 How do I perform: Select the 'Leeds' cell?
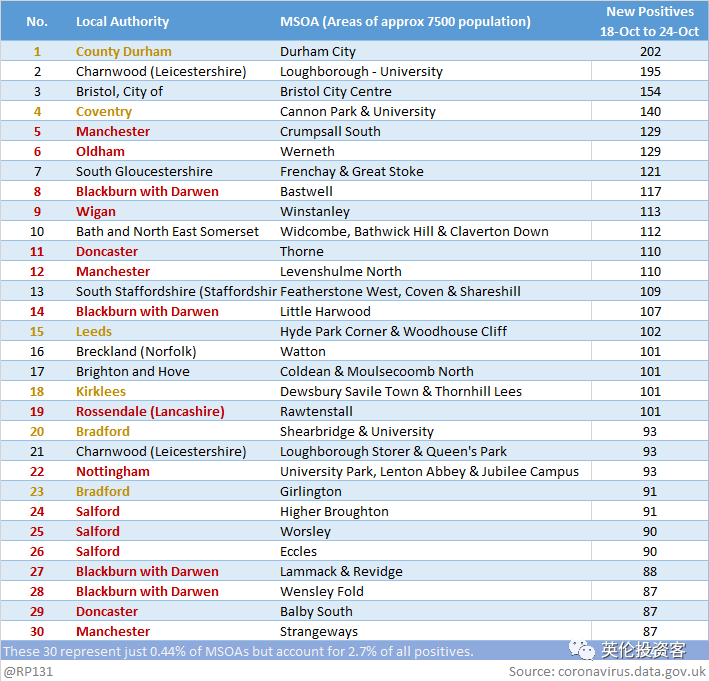(x=93, y=331)
